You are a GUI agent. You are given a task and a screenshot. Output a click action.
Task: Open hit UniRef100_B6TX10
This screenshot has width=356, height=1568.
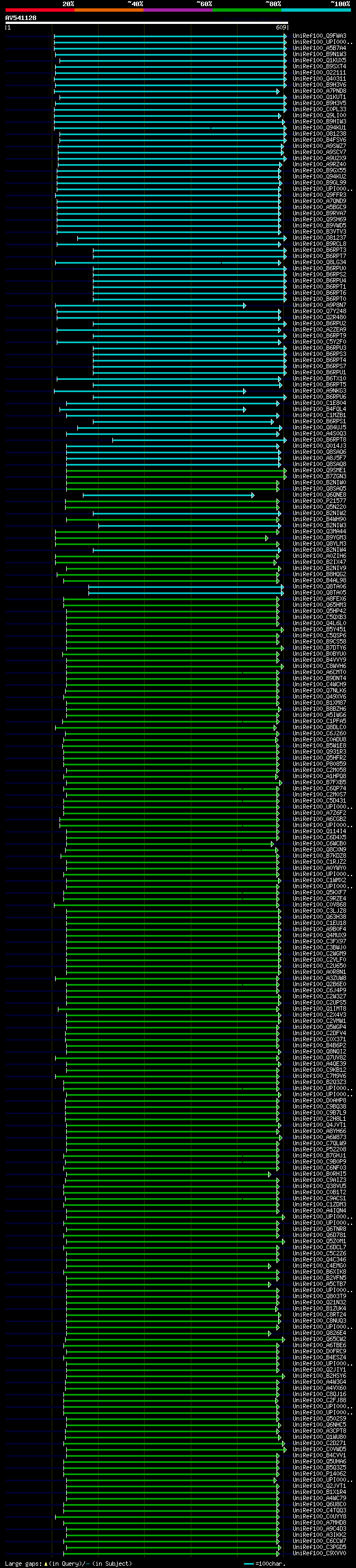click(x=319, y=379)
